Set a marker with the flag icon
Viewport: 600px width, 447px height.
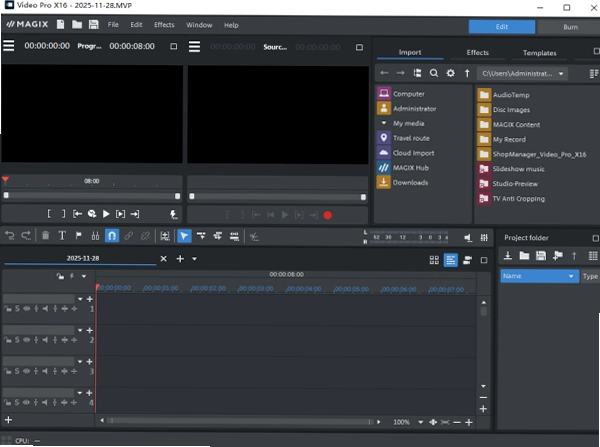78,235
